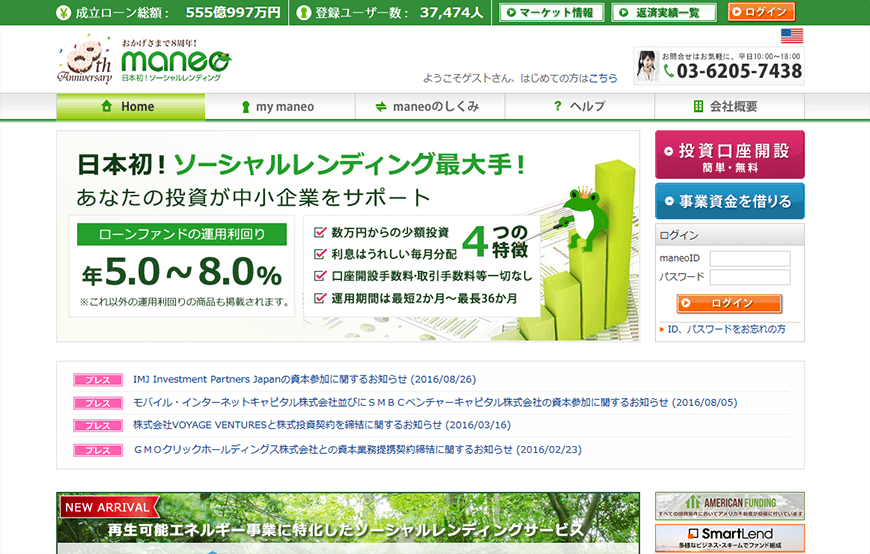Click the 口座開設手数料 check mark
The width and height of the screenshot is (870, 554).
point(320,275)
